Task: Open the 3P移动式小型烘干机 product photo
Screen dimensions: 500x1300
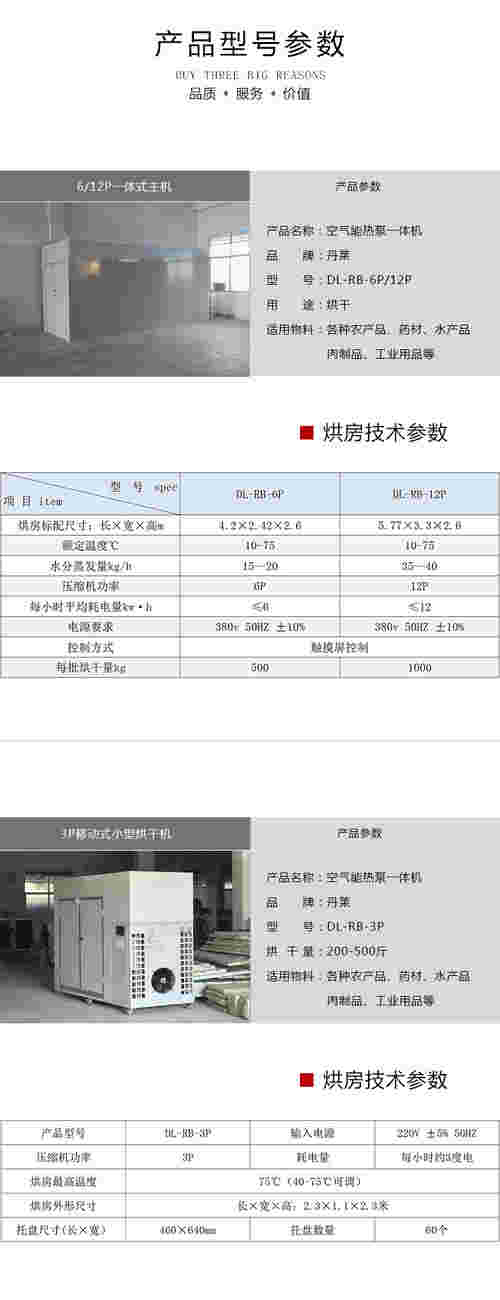Action: (x=125, y=936)
